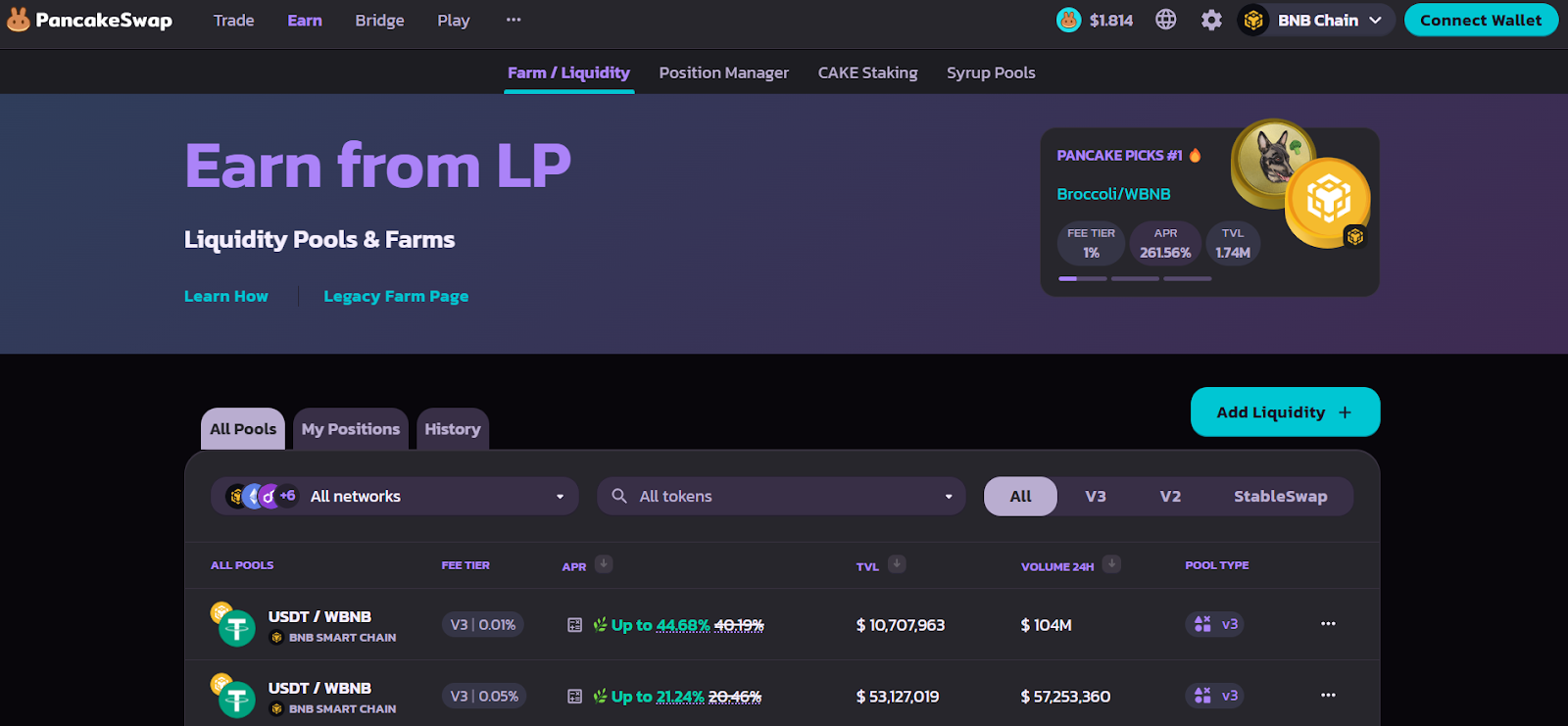Open the more menu ellipsis in navbar
Viewport: 1568px width, 726px height.
coord(514,20)
